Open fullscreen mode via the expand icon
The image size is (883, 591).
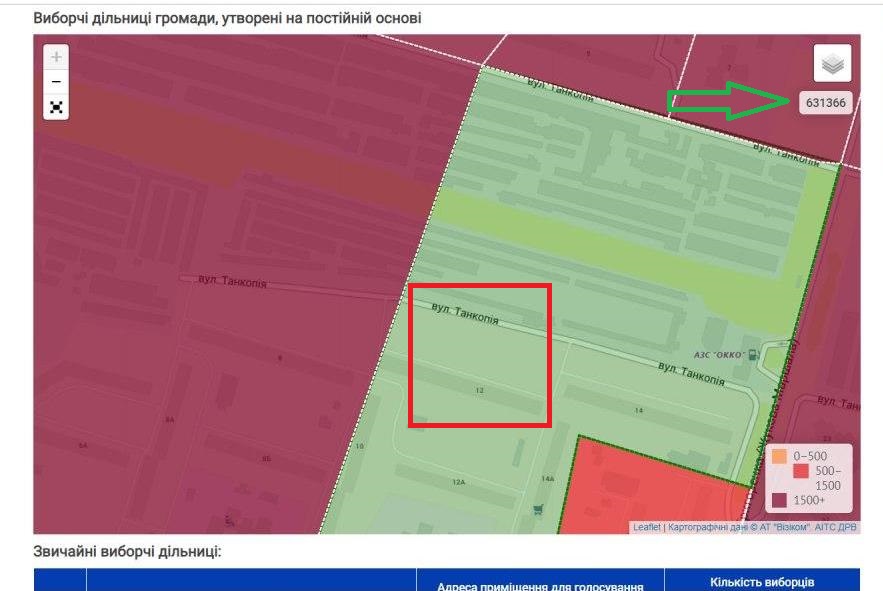point(57,105)
